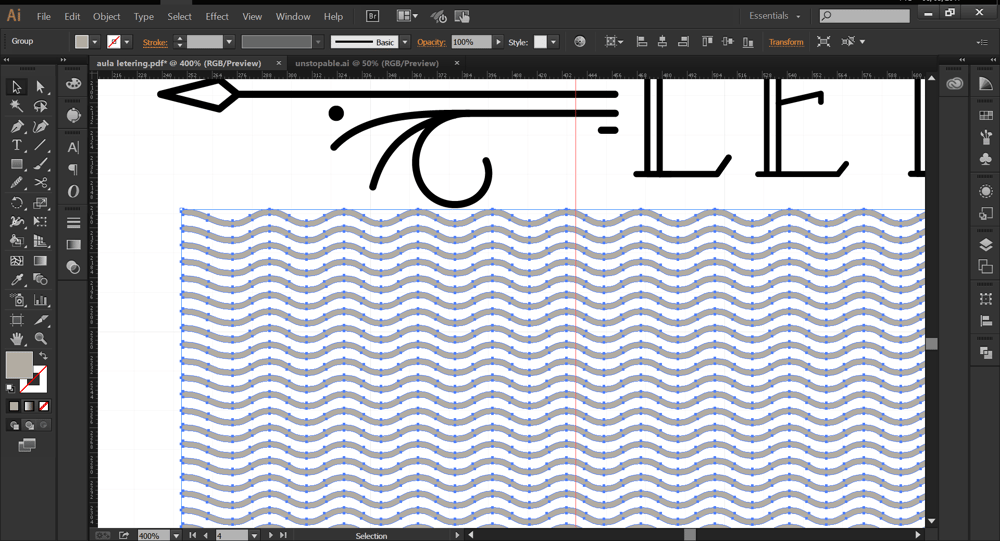Reset to default fill and stroke
The height and width of the screenshot is (541, 1000).
[x=10, y=387]
